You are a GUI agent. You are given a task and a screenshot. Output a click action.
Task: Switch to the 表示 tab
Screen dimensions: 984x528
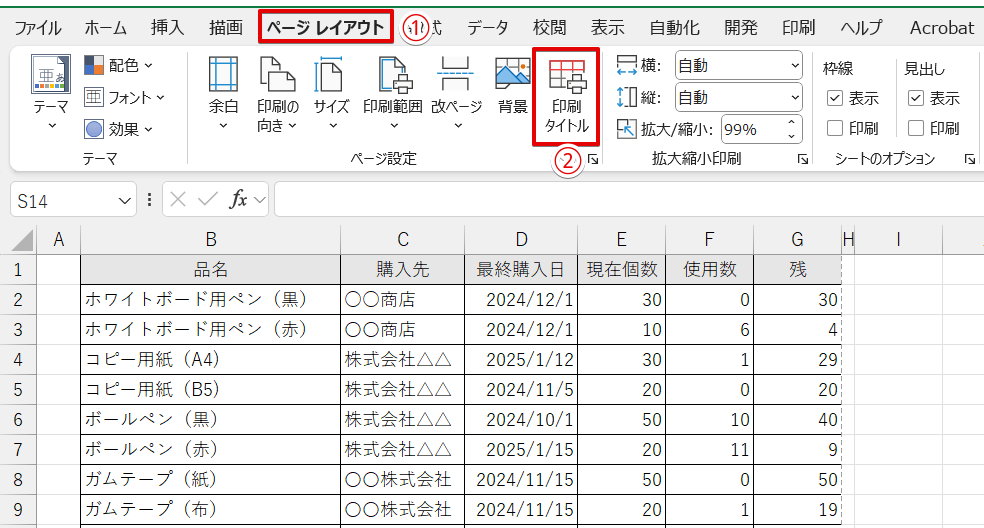607,28
